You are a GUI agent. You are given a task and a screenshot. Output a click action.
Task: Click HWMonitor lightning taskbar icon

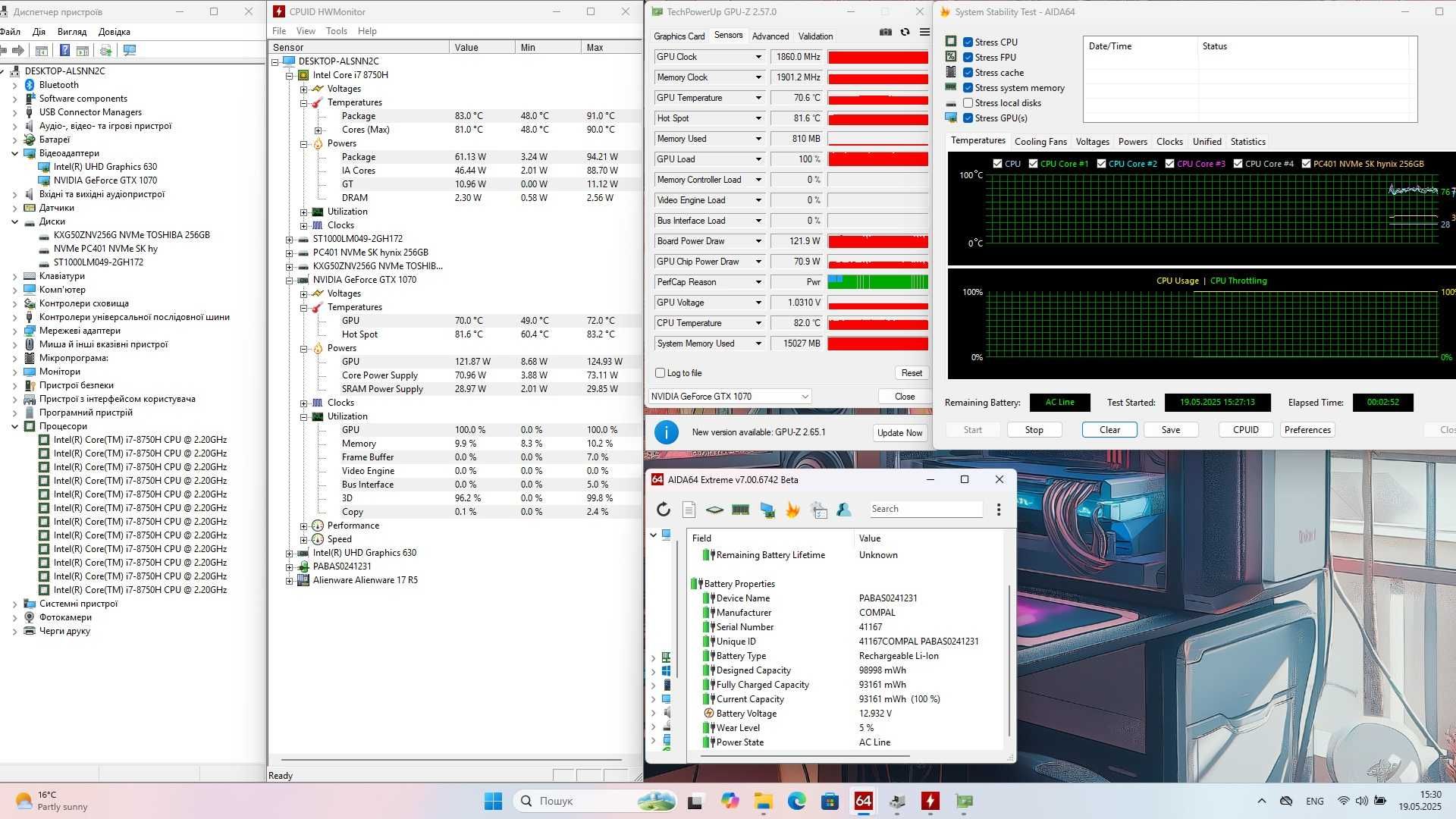[930, 801]
